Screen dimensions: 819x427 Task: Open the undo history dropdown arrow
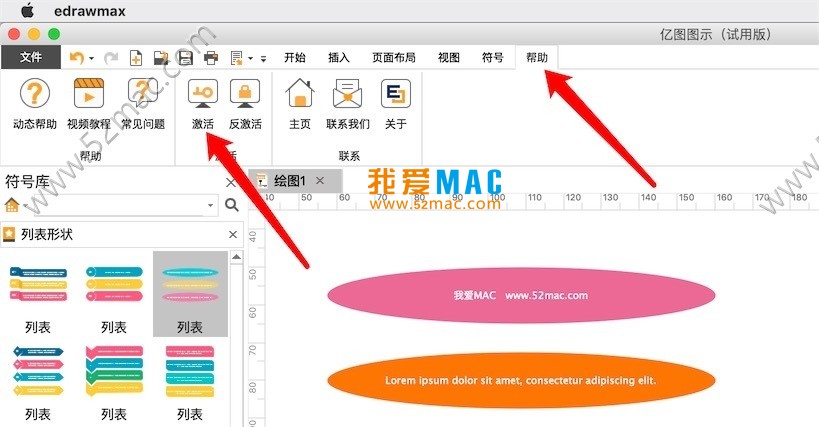[91, 58]
